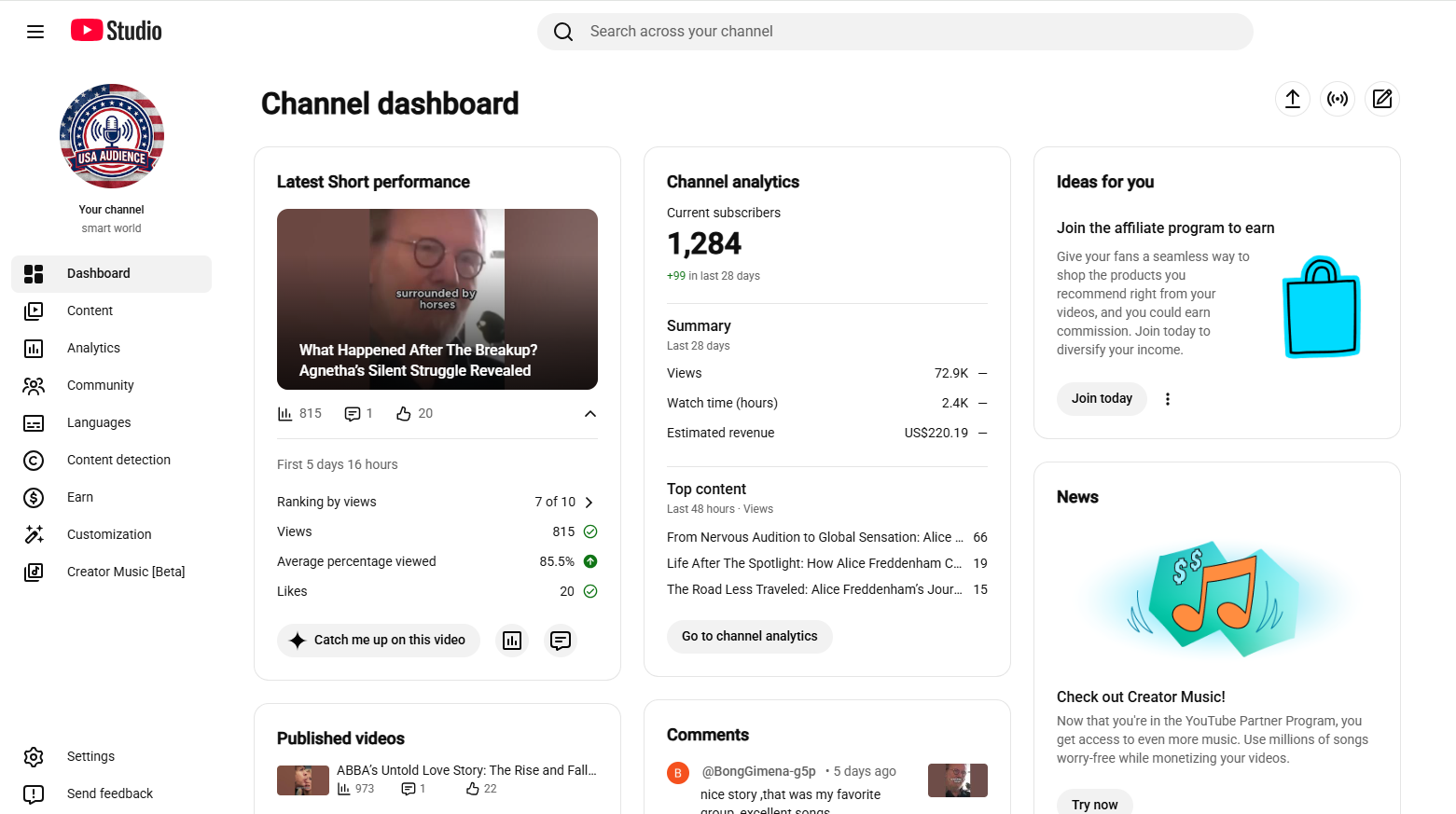Viewport: 1456px width, 814px height.
Task: Click the Go live broadcast icon
Action: click(x=1338, y=99)
